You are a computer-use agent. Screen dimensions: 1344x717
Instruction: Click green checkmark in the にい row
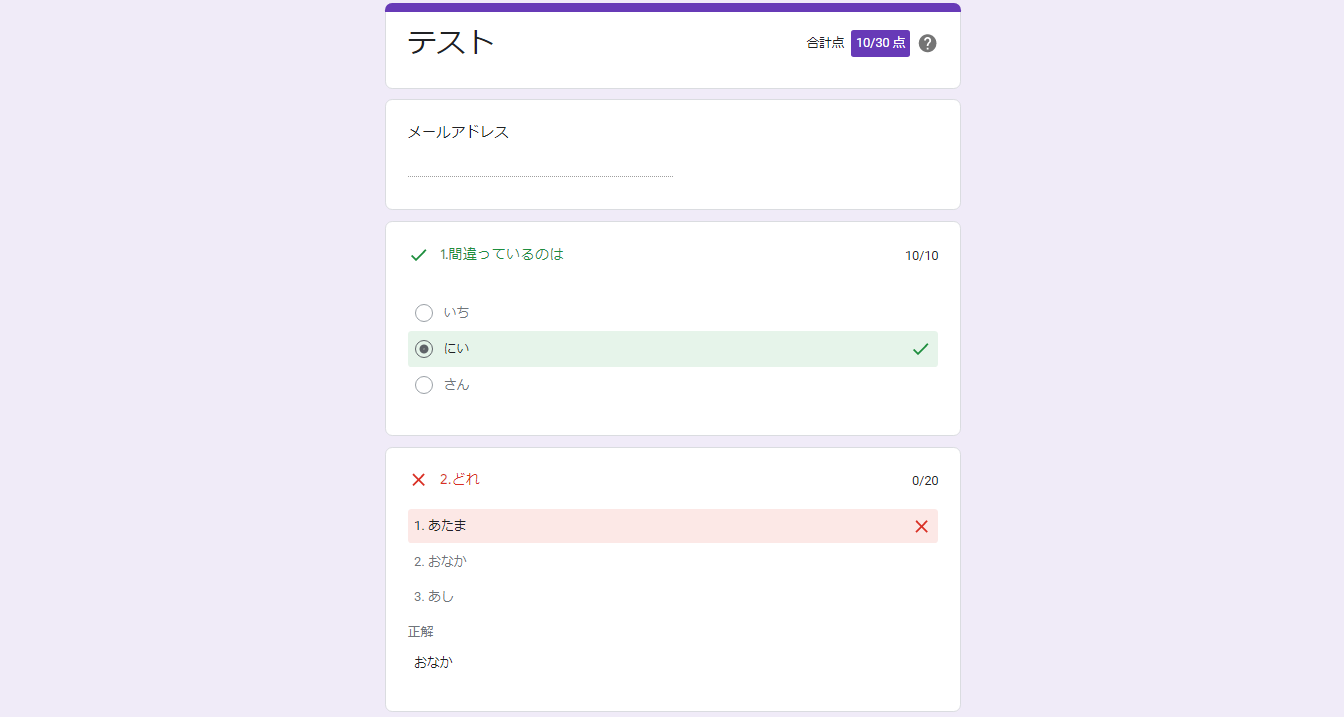(x=921, y=349)
